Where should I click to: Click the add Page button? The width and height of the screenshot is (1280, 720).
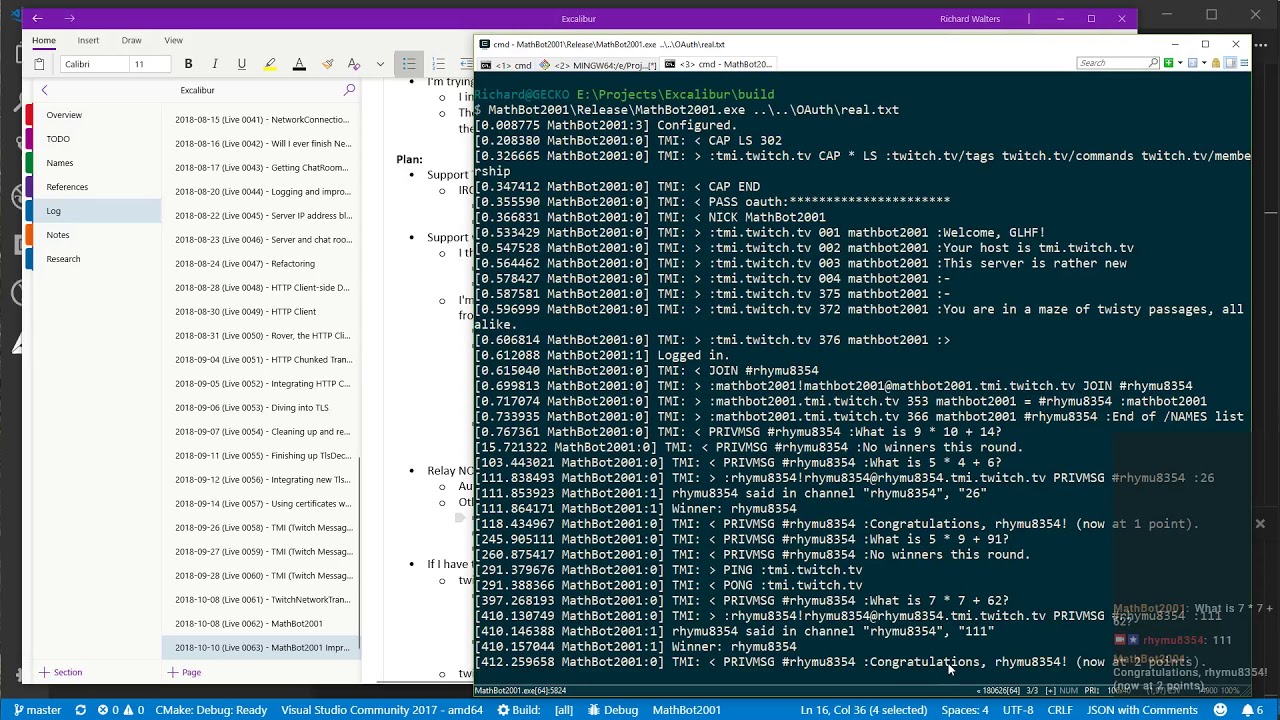185,672
